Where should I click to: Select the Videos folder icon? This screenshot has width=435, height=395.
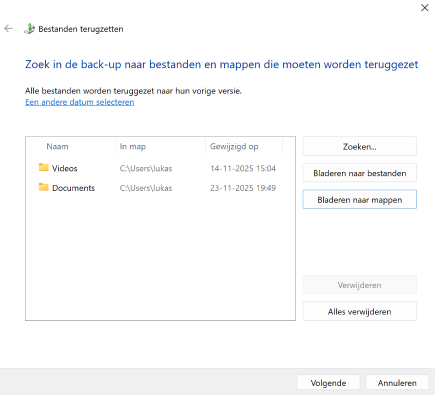[x=43, y=167]
